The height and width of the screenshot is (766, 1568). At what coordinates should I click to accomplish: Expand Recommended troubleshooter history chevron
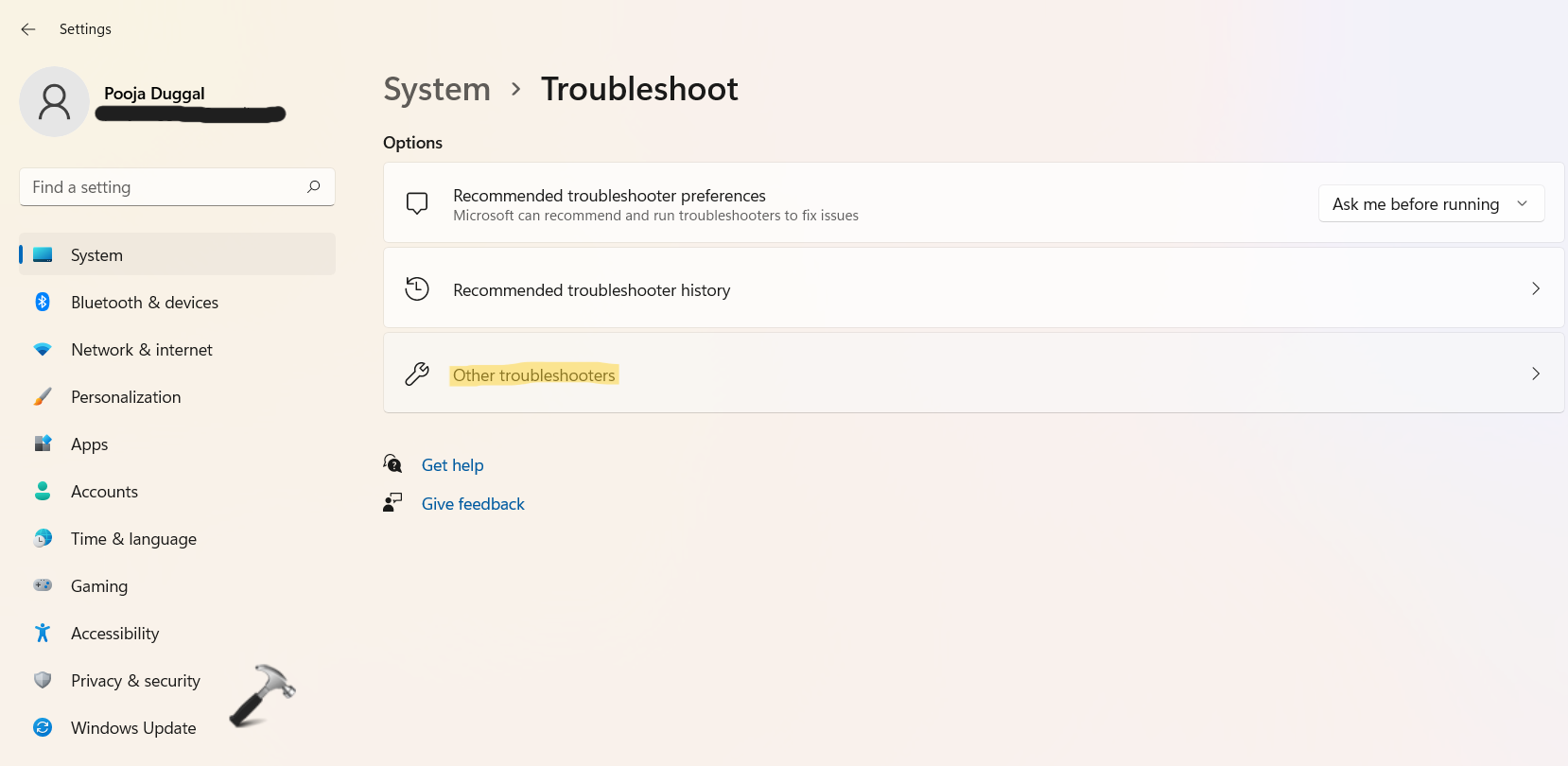(x=1535, y=288)
